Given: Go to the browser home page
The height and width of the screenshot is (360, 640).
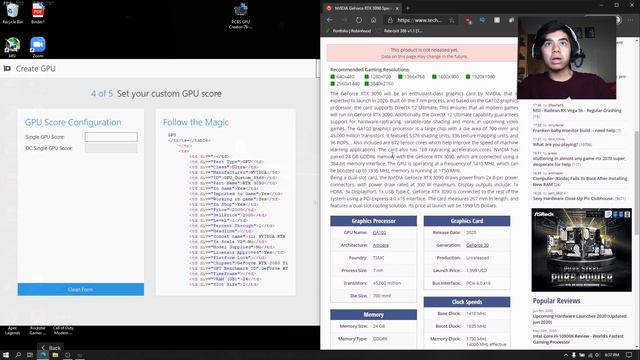Looking at the screenshot, I should point(373,20).
